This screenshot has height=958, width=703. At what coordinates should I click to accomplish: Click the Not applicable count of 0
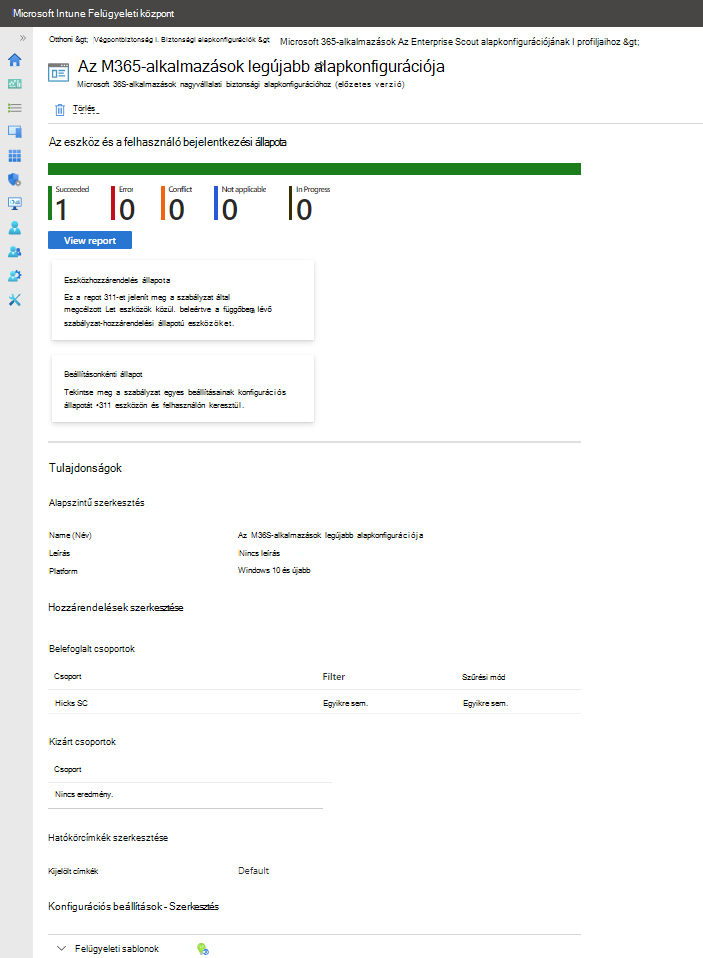tap(230, 210)
